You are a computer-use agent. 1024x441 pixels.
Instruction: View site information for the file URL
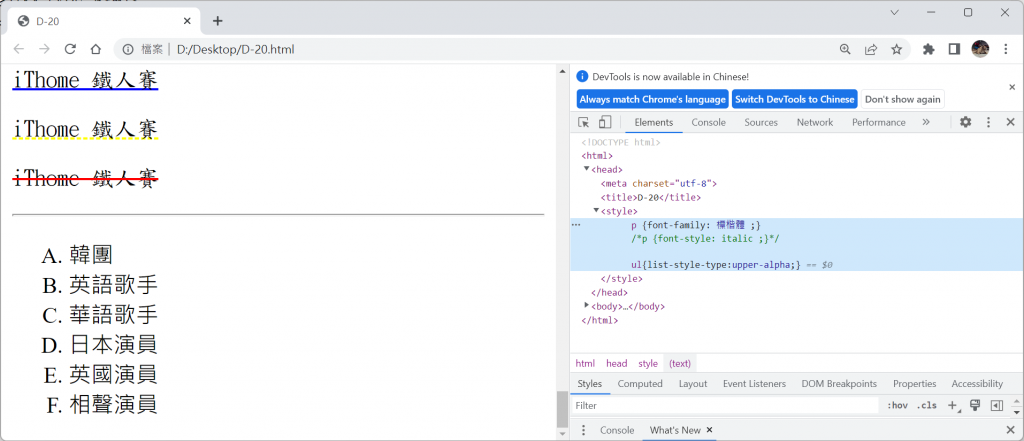pyautogui.click(x=129, y=49)
